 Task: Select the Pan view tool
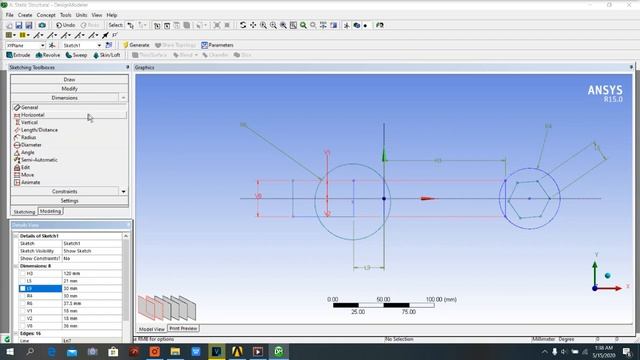(x=253, y=25)
